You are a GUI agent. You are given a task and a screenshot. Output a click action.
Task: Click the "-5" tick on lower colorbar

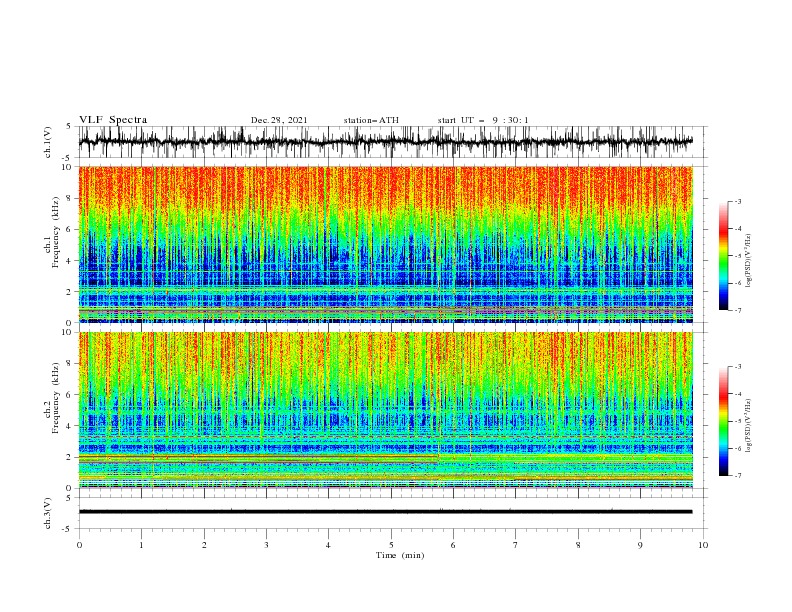[x=737, y=421]
